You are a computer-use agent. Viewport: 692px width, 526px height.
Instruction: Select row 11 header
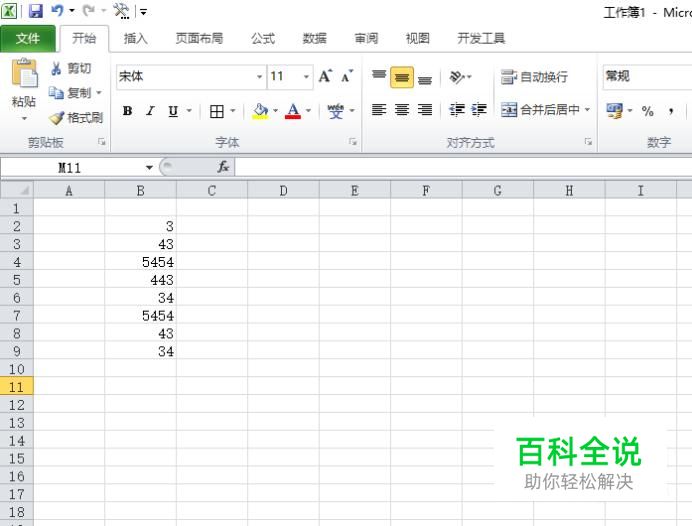click(x=16, y=387)
